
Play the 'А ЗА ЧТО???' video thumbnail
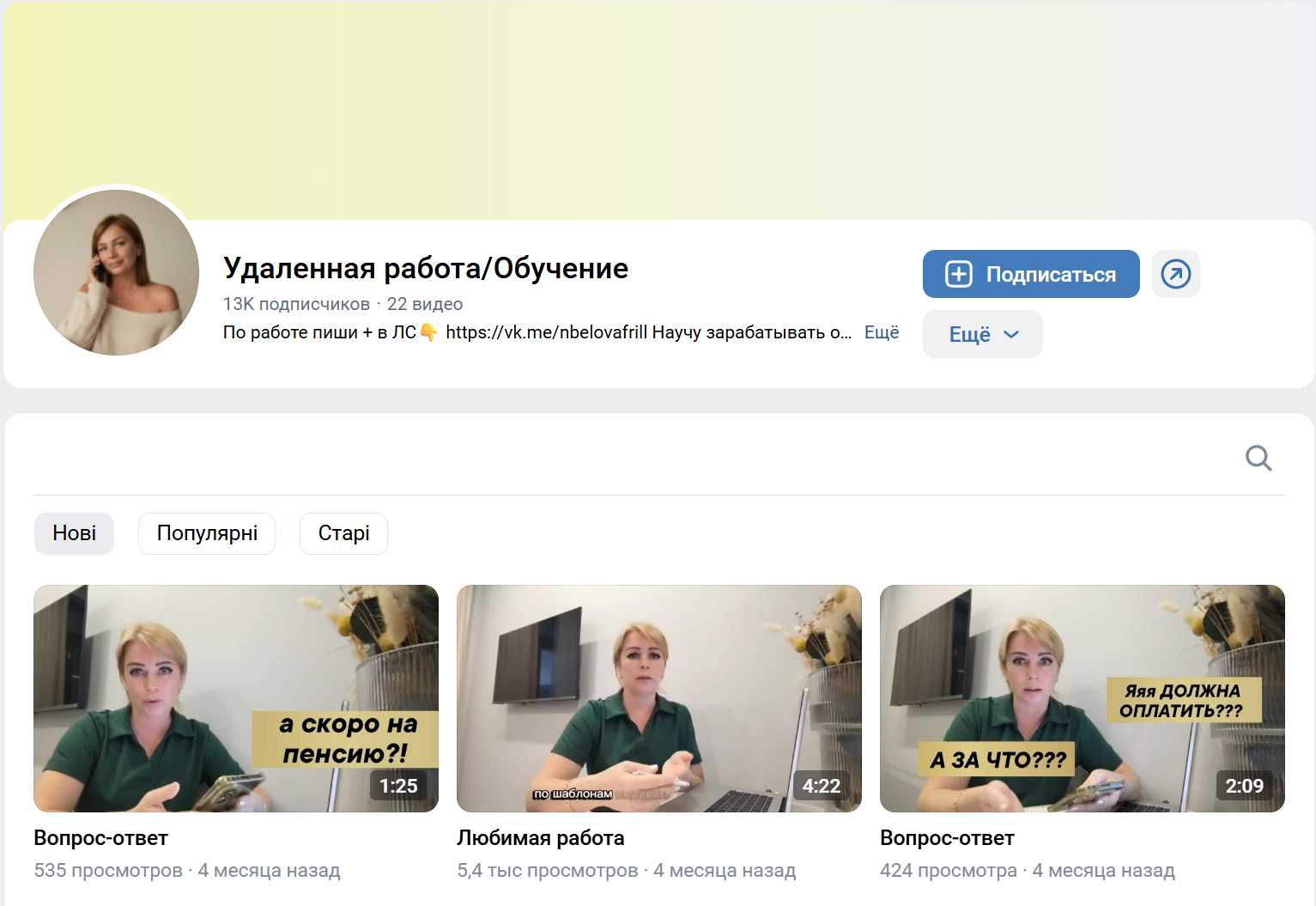(x=1083, y=698)
